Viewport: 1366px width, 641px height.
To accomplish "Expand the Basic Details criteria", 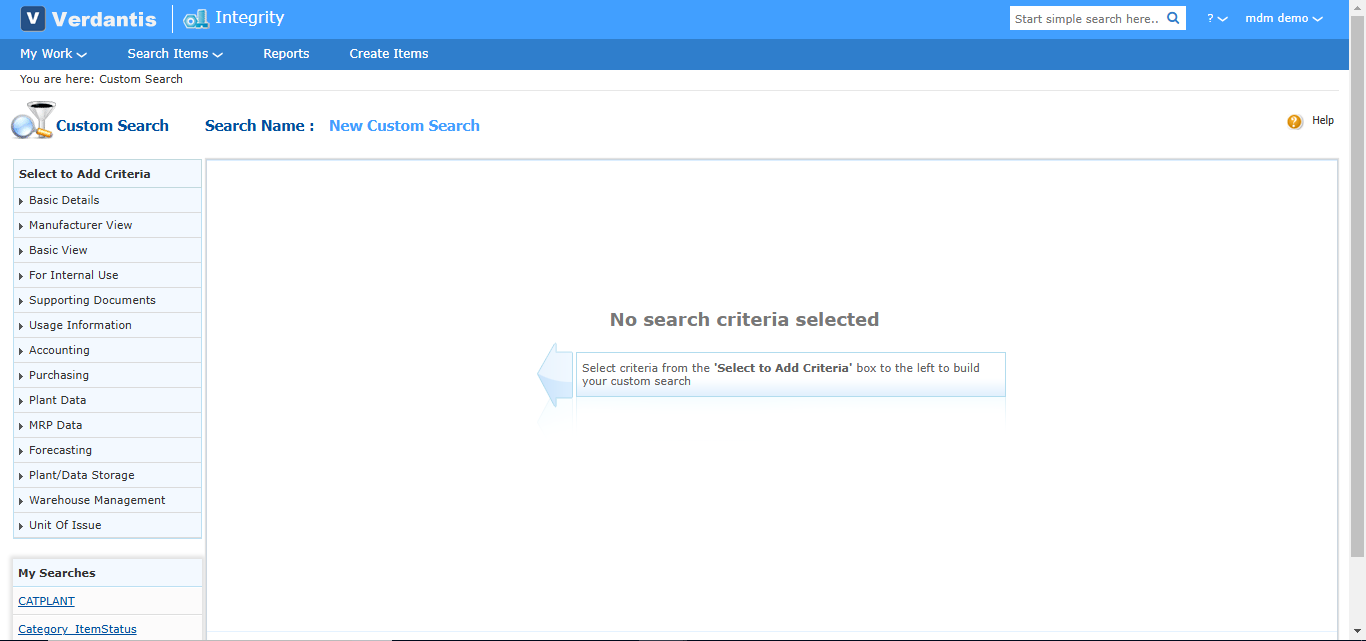I will pos(64,200).
